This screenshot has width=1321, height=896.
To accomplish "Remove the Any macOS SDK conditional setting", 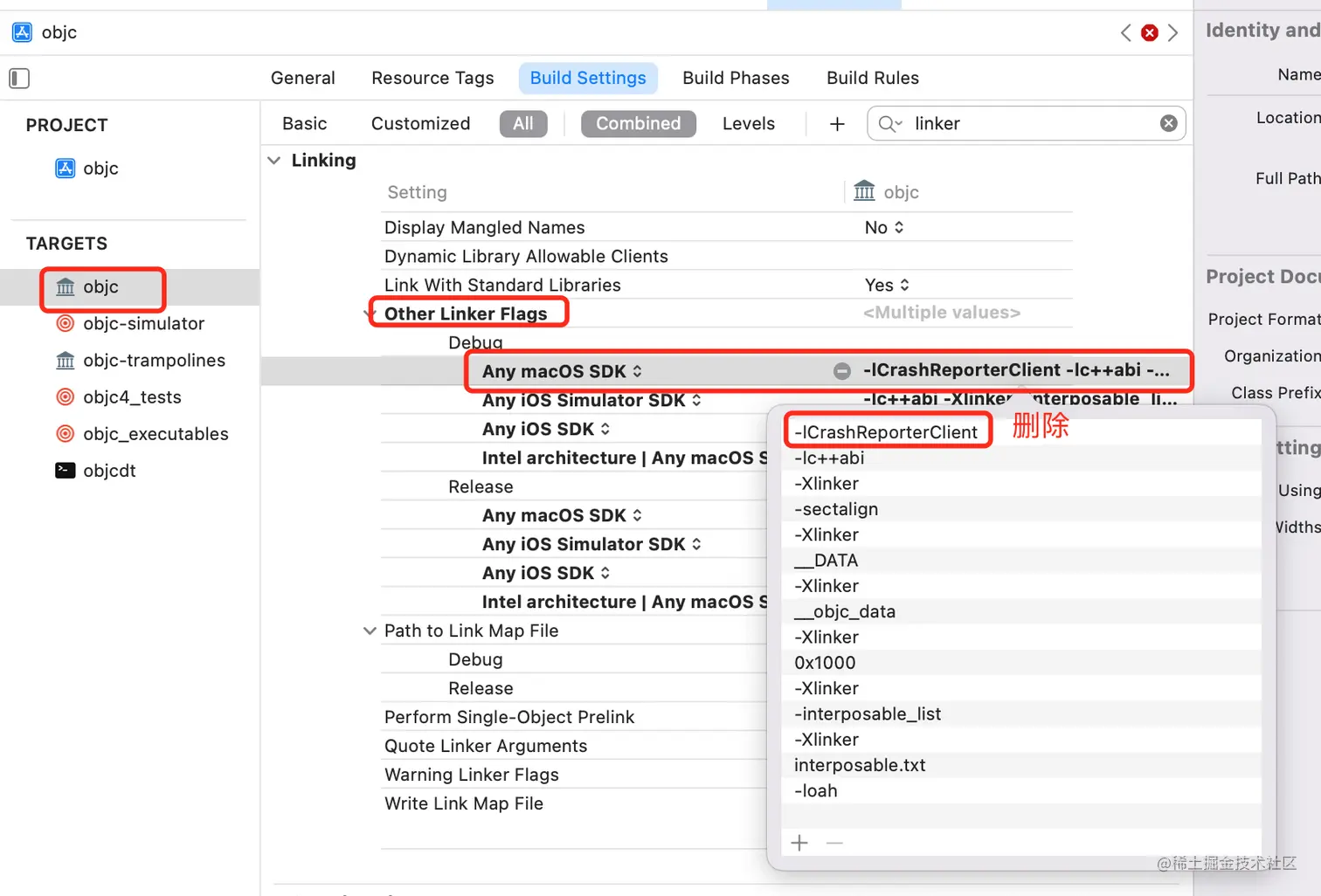I will (842, 371).
